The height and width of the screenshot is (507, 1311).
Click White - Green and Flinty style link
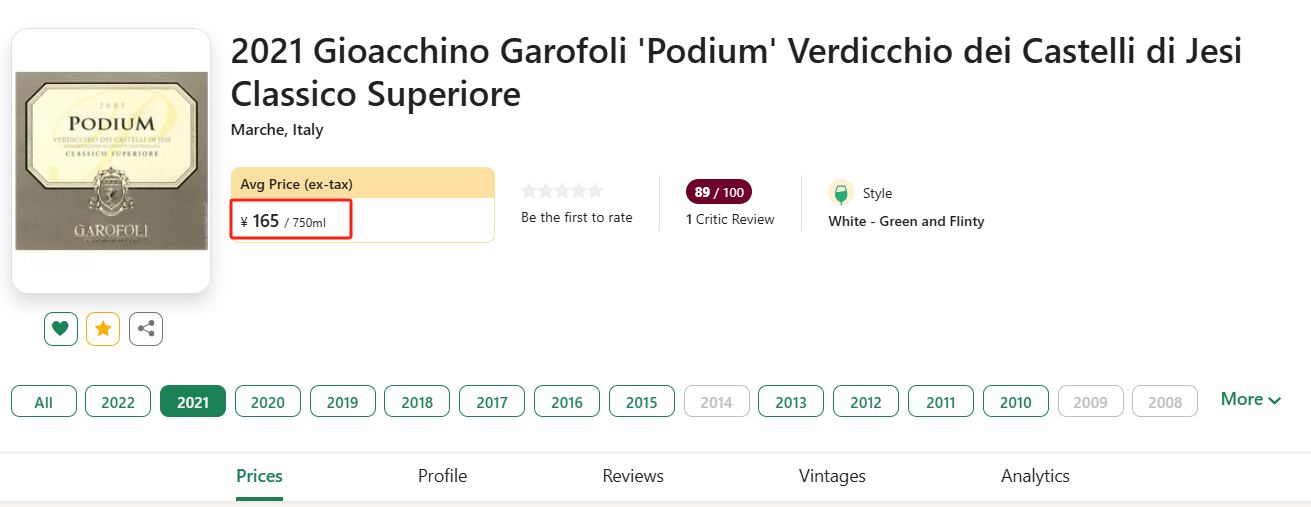click(906, 222)
